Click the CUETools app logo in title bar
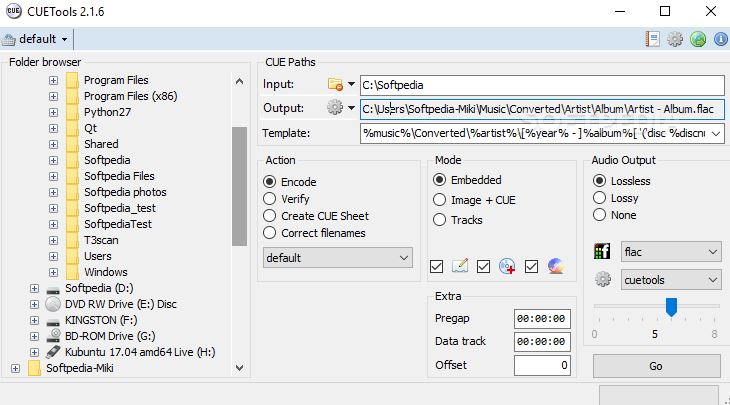 coord(14,11)
